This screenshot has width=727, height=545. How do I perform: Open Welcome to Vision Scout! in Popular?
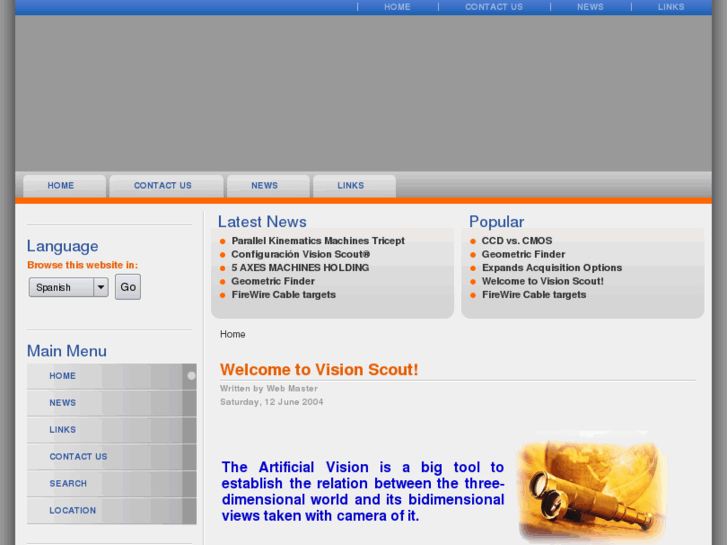coord(542,281)
